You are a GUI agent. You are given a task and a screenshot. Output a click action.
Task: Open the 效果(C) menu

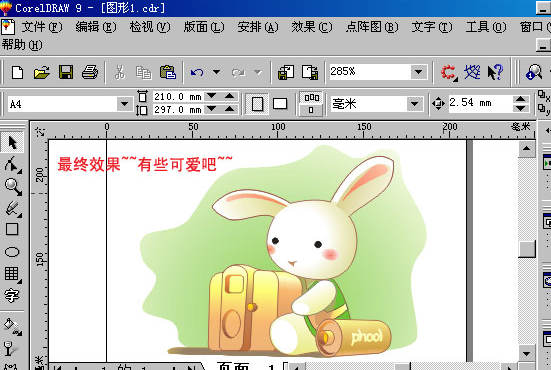[x=311, y=27]
